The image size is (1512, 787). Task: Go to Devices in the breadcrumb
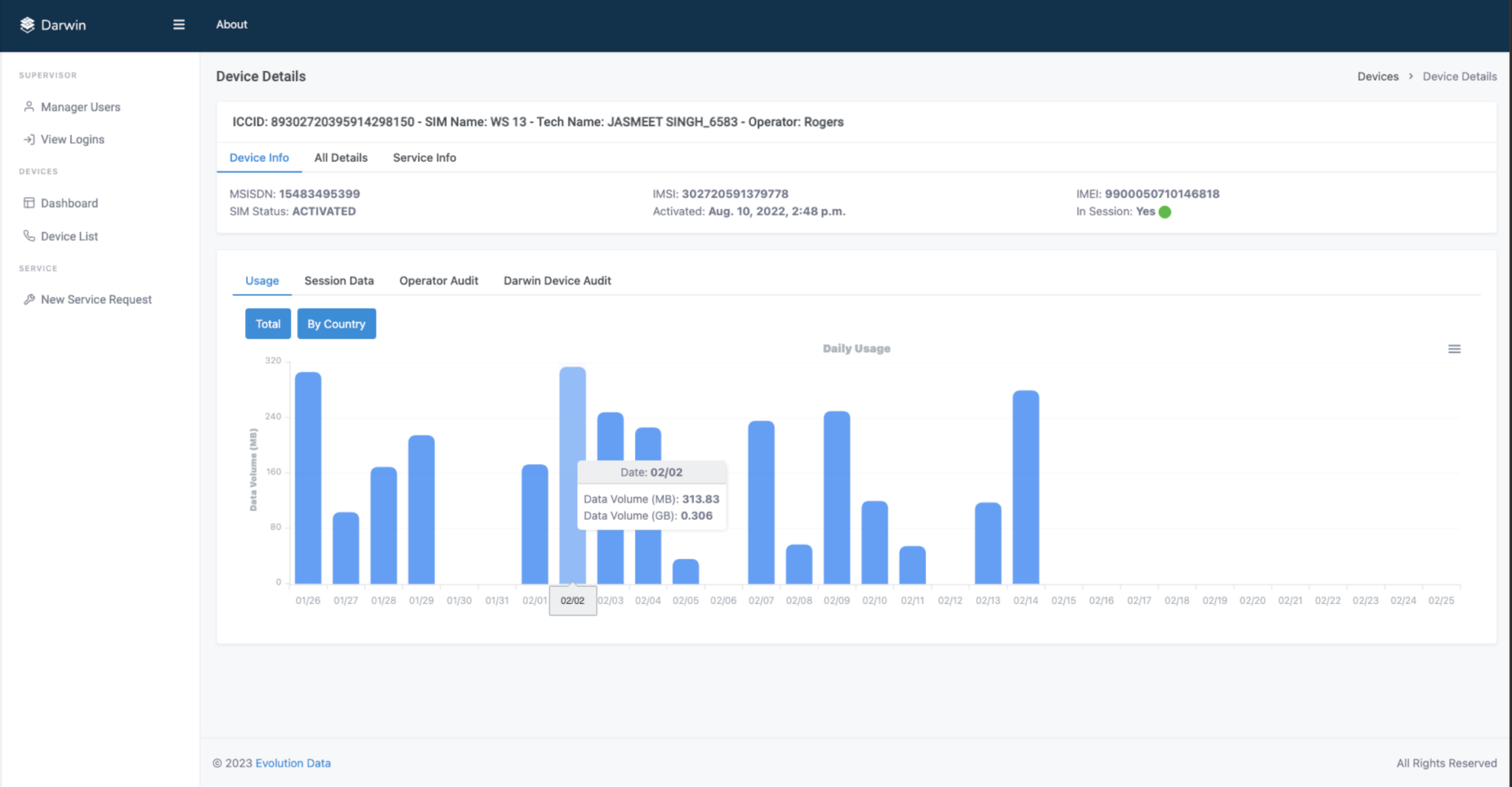point(1378,76)
